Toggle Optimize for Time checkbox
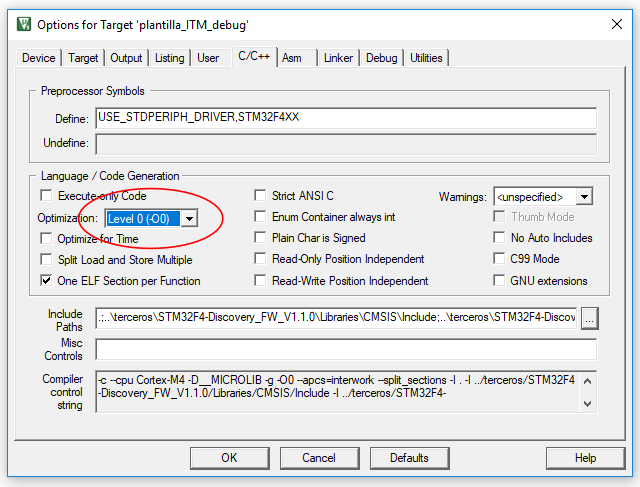 pos(47,238)
